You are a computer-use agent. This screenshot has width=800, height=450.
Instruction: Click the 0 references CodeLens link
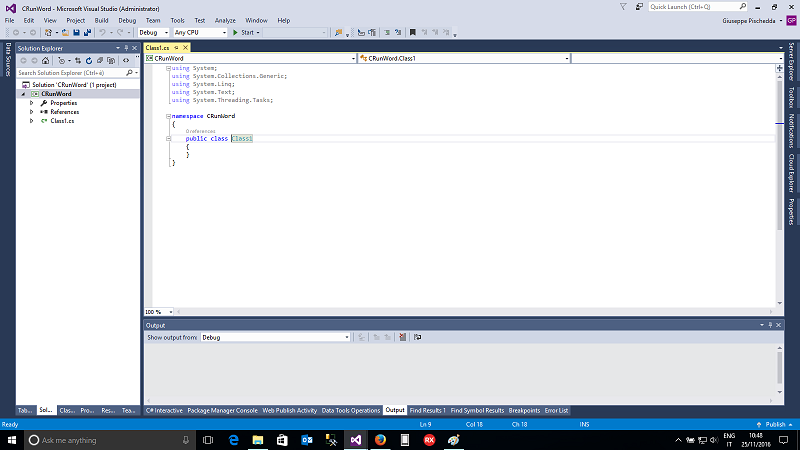pos(201,131)
